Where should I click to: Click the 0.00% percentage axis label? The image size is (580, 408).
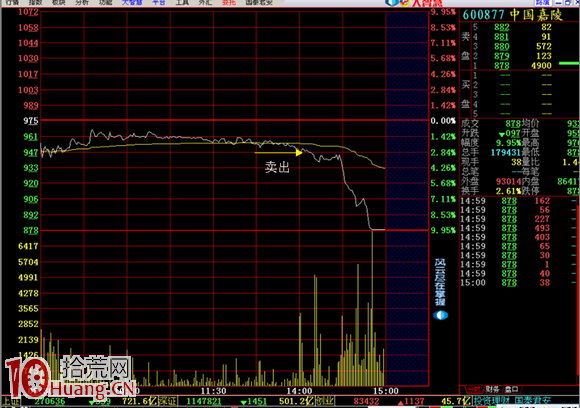pyautogui.click(x=443, y=121)
